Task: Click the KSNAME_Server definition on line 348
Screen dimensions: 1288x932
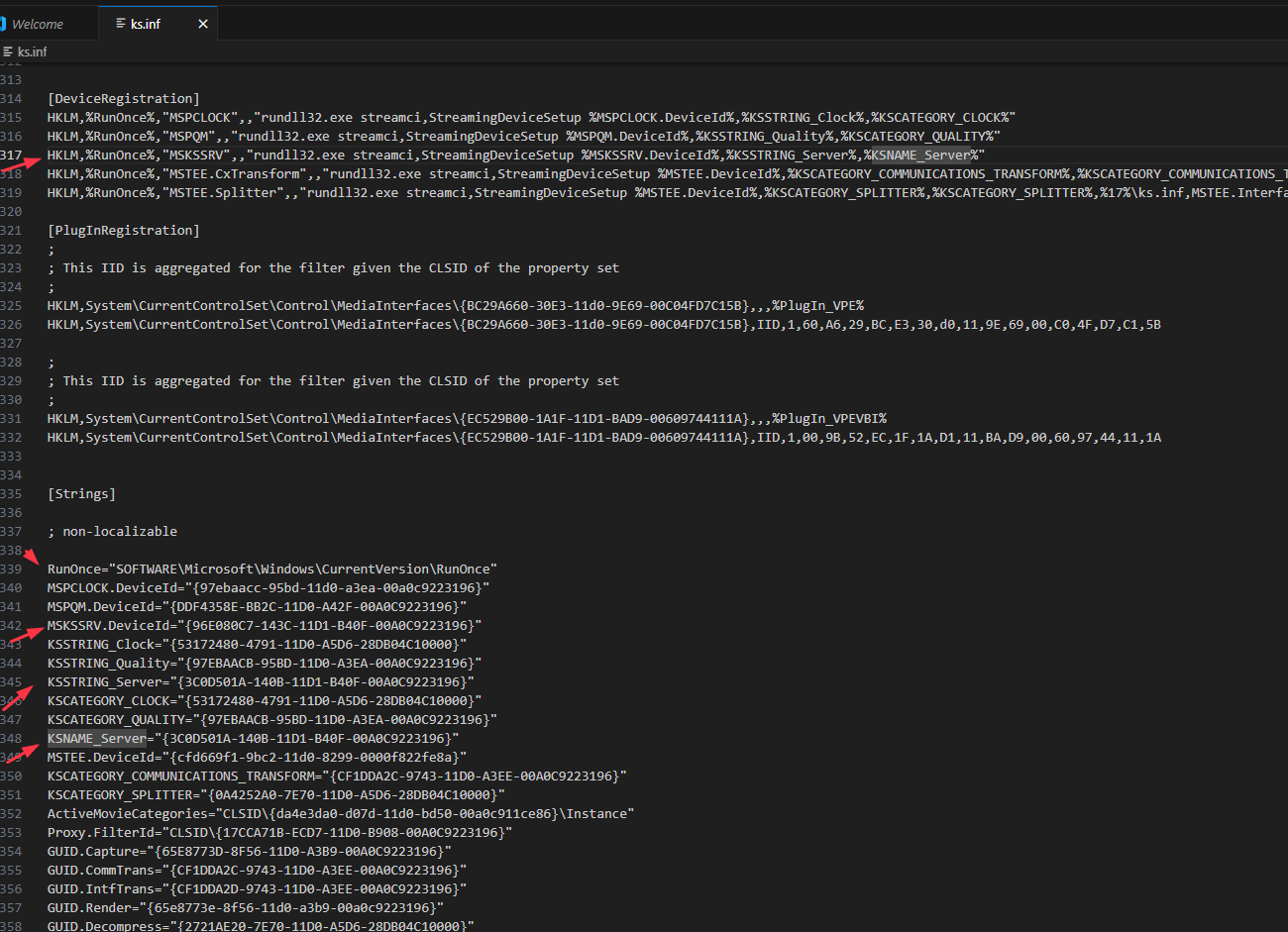Action: (x=96, y=738)
